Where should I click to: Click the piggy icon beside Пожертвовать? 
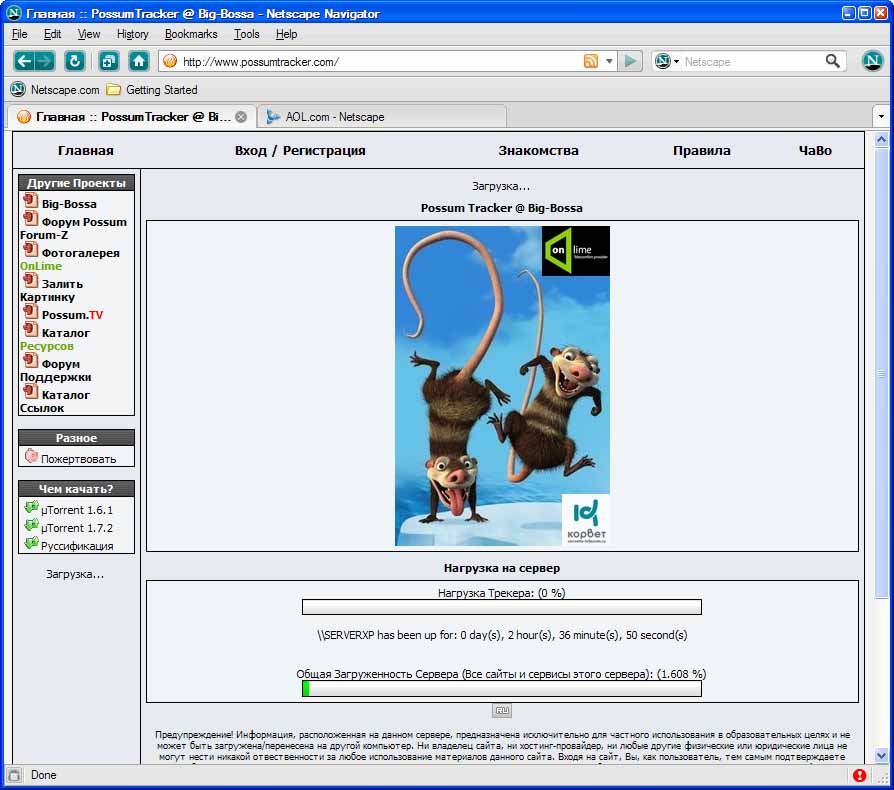point(31,455)
